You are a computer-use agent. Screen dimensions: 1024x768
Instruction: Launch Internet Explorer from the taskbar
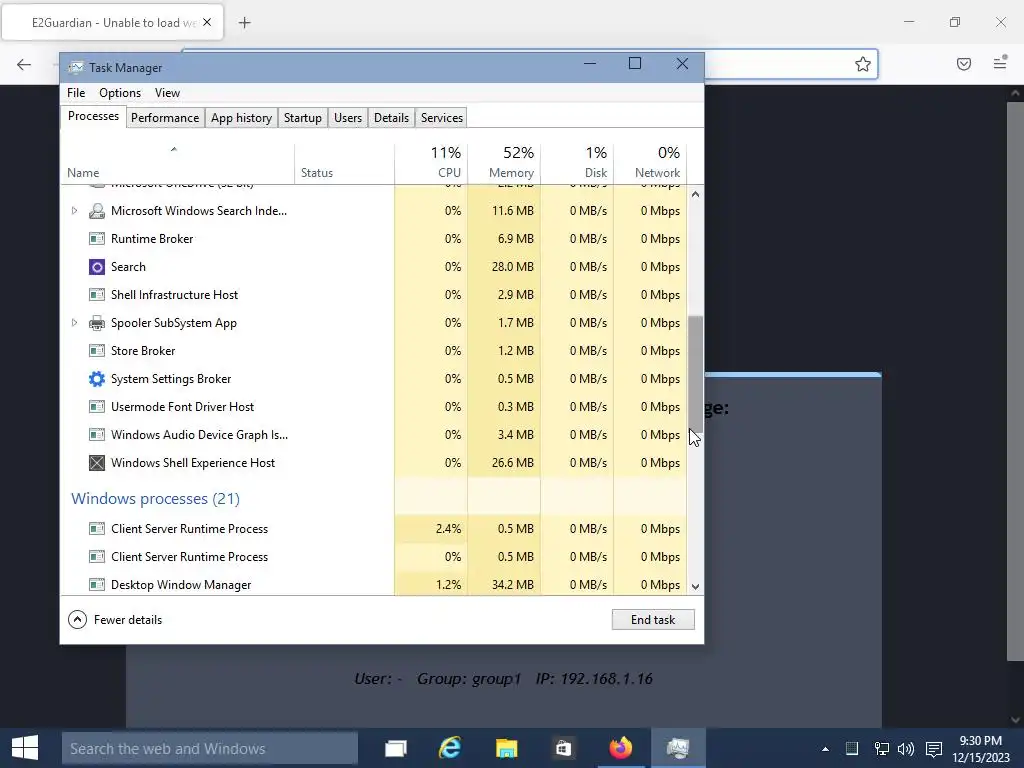[x=450, y=748]
